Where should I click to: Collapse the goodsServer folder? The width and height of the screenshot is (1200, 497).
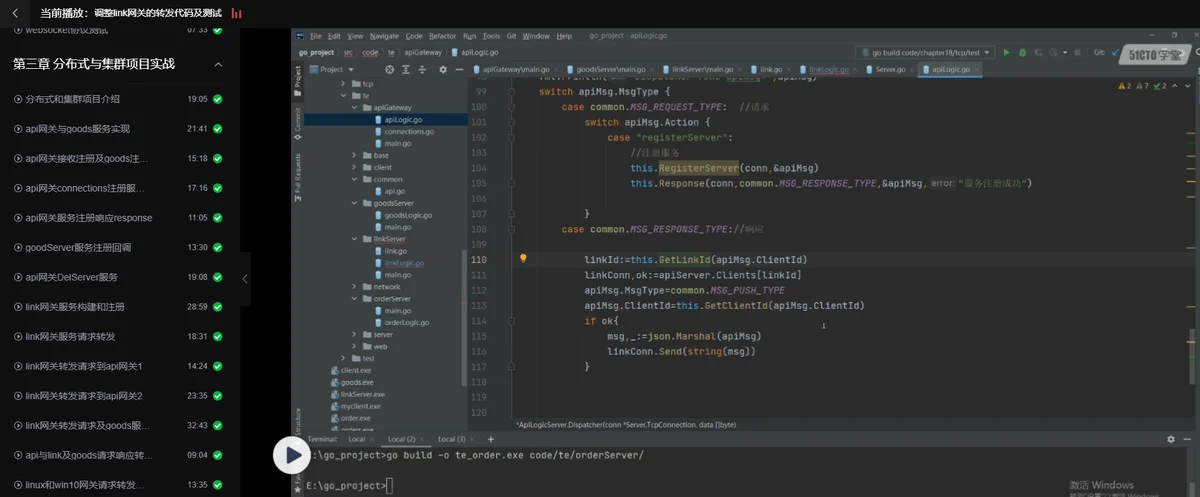(x=355, y=203)
